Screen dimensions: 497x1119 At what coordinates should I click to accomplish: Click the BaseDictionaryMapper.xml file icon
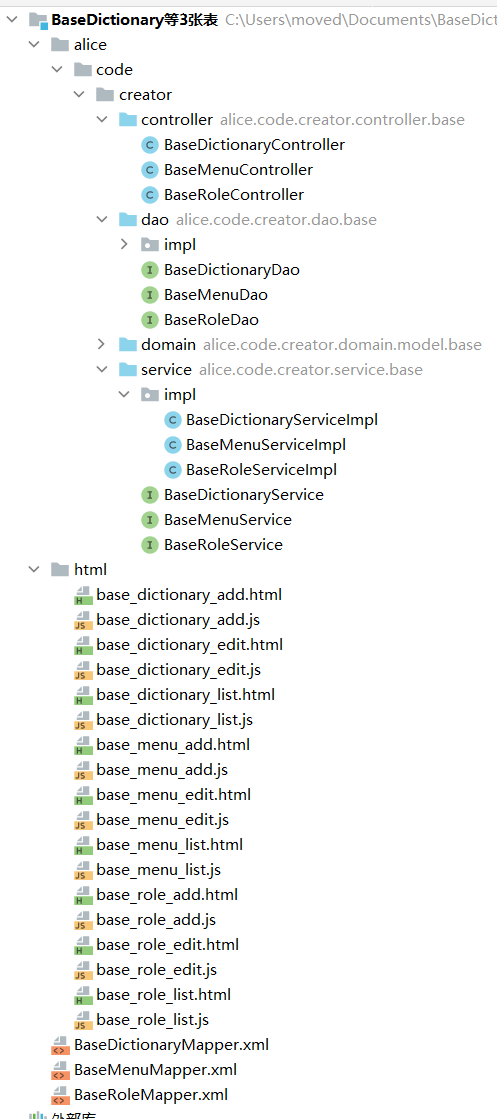pyautogui.click(x=60, y=1045)
